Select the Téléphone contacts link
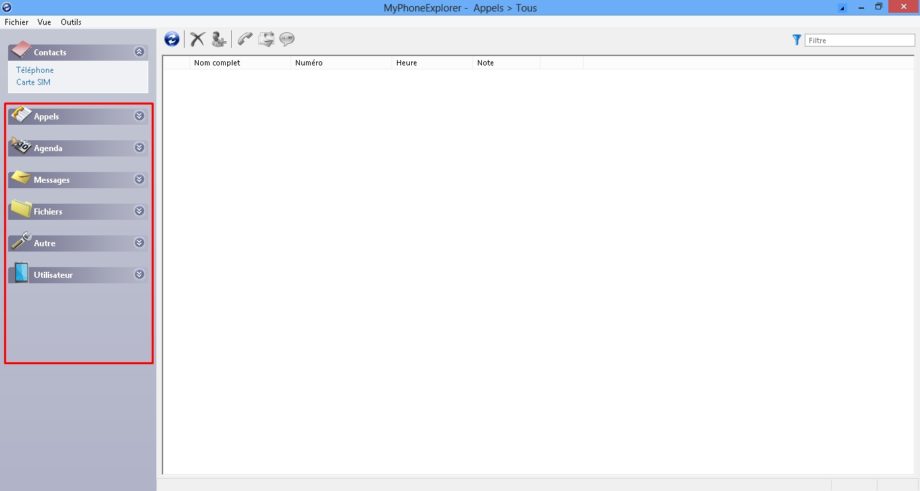 pos(35,70)
